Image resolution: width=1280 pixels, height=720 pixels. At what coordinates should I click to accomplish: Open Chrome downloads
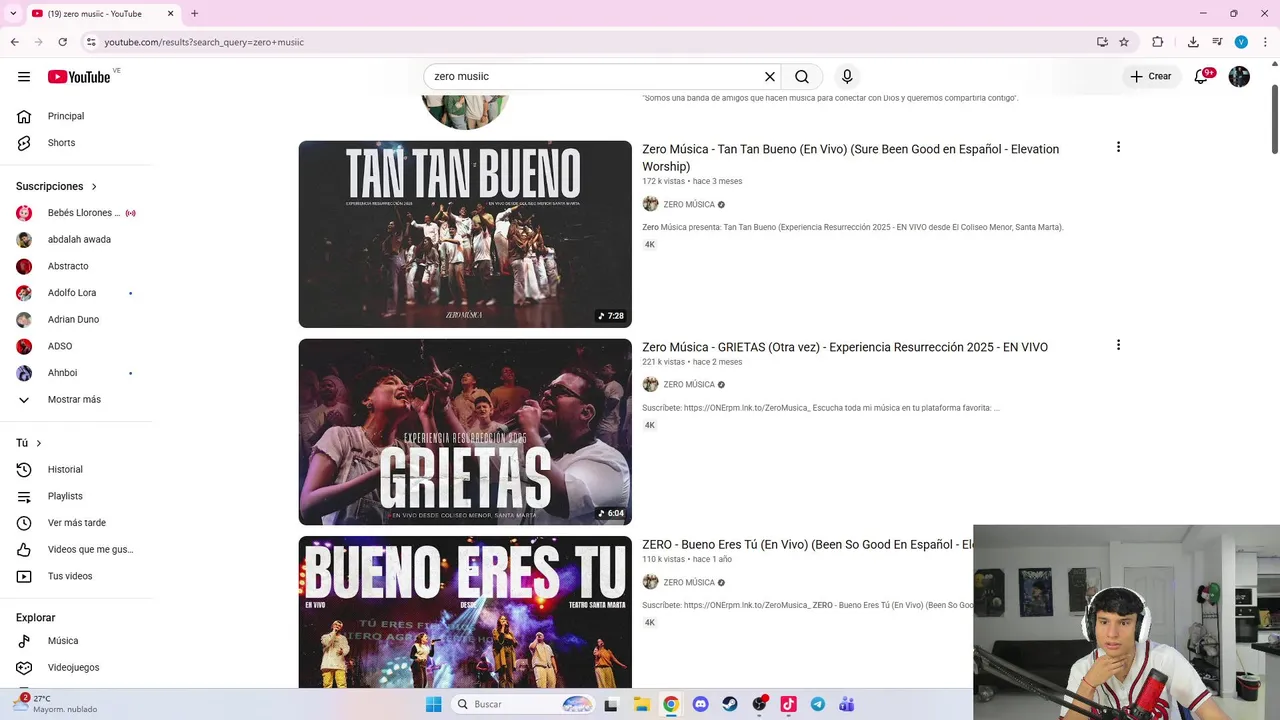pos(1193,42)
